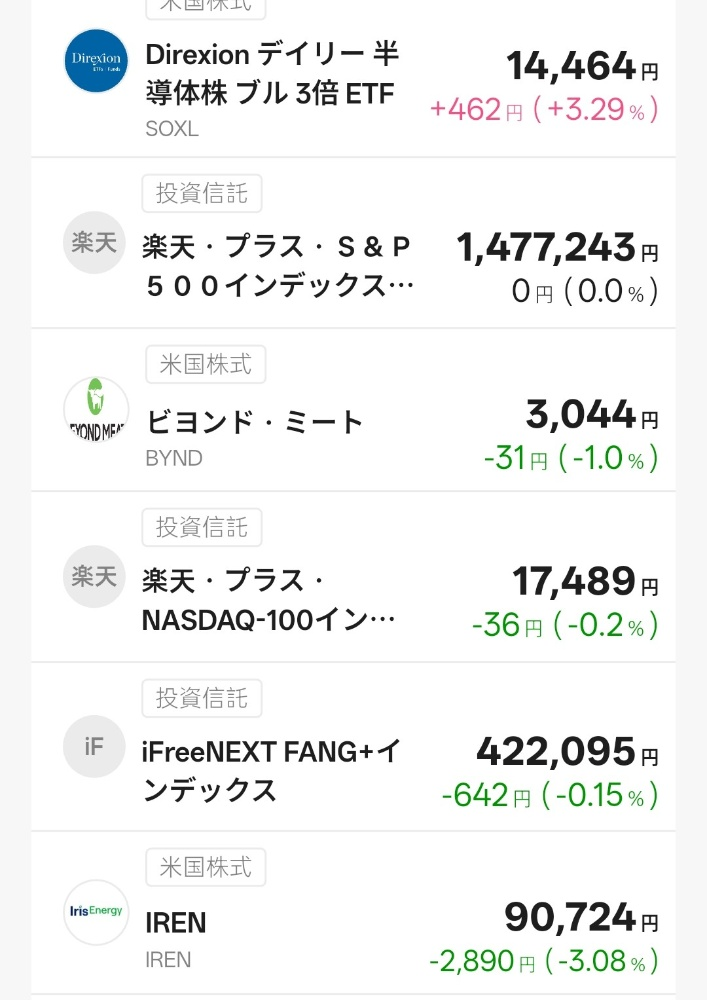
Task: Tap the 422,095円 valuation for FANG+
Action: point(566,750)
